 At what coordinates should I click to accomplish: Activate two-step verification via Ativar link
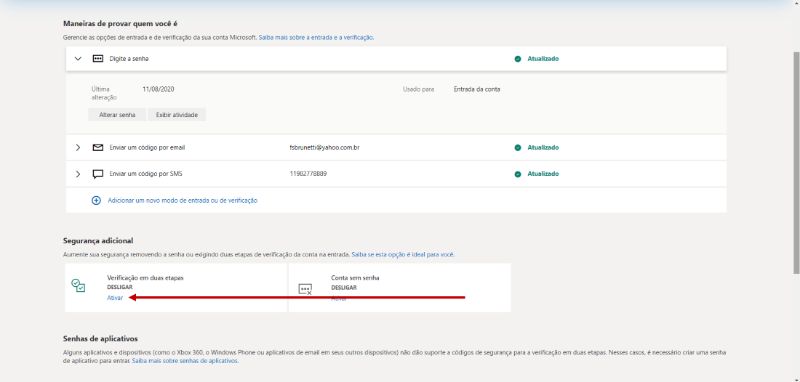(x=115, y=298)
